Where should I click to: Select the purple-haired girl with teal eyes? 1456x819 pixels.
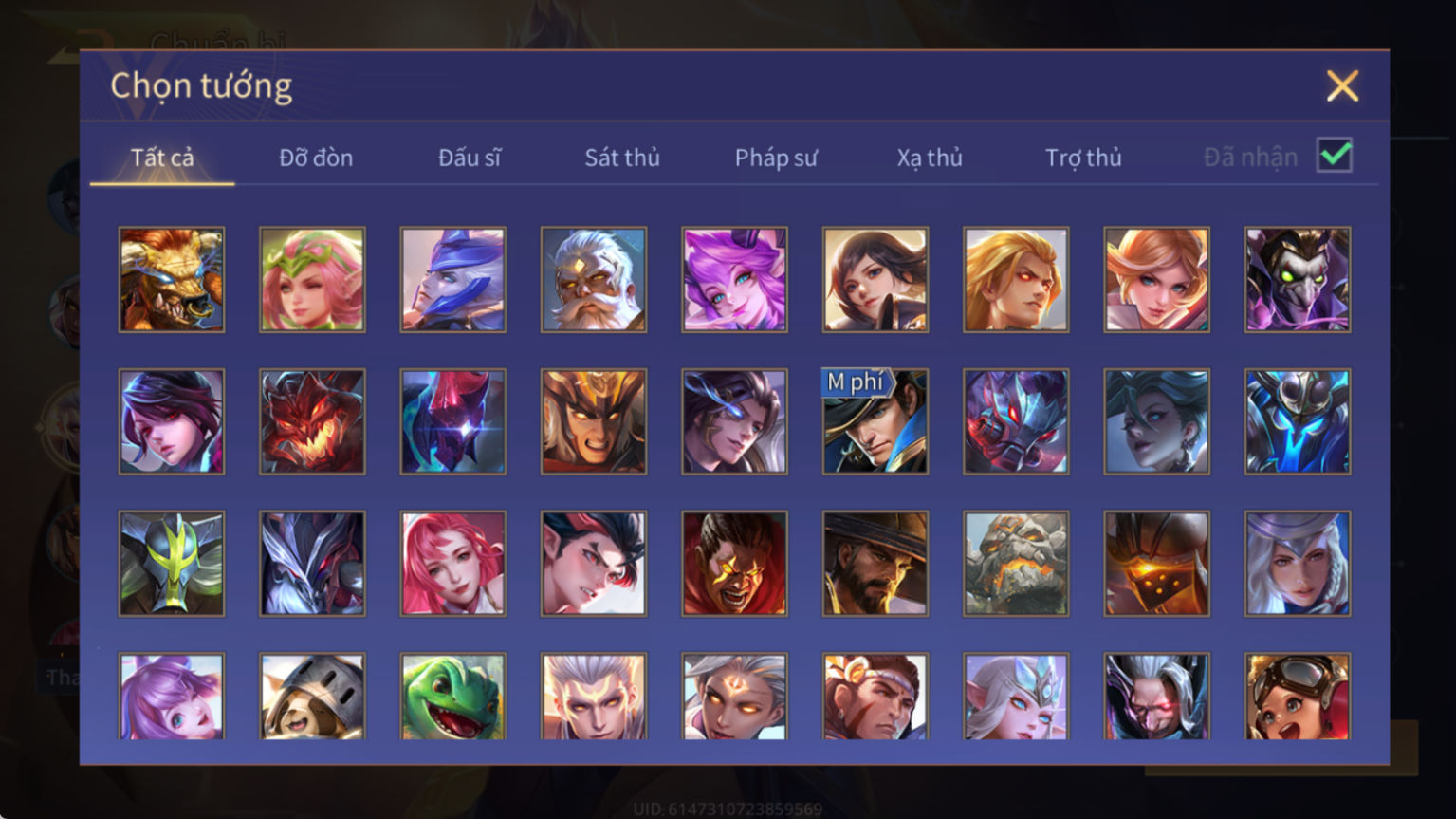[734, 279]
